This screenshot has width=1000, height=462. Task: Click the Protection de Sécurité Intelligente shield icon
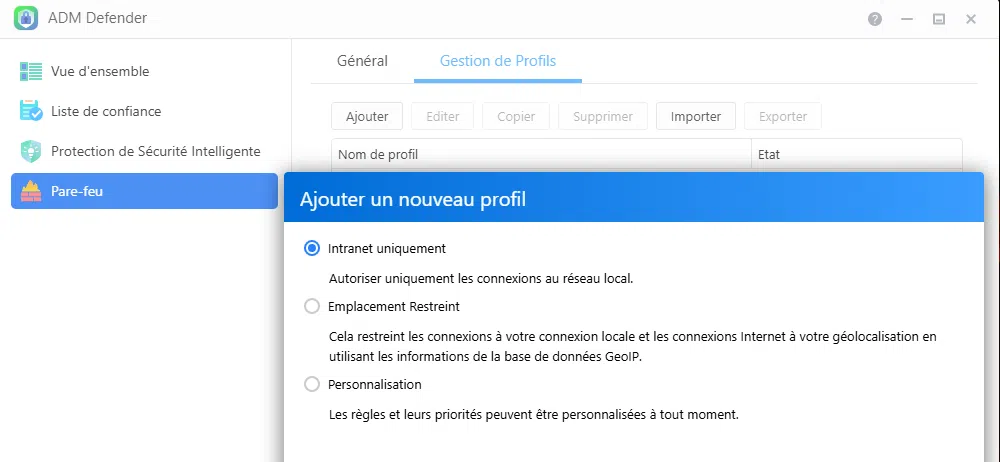31,152
